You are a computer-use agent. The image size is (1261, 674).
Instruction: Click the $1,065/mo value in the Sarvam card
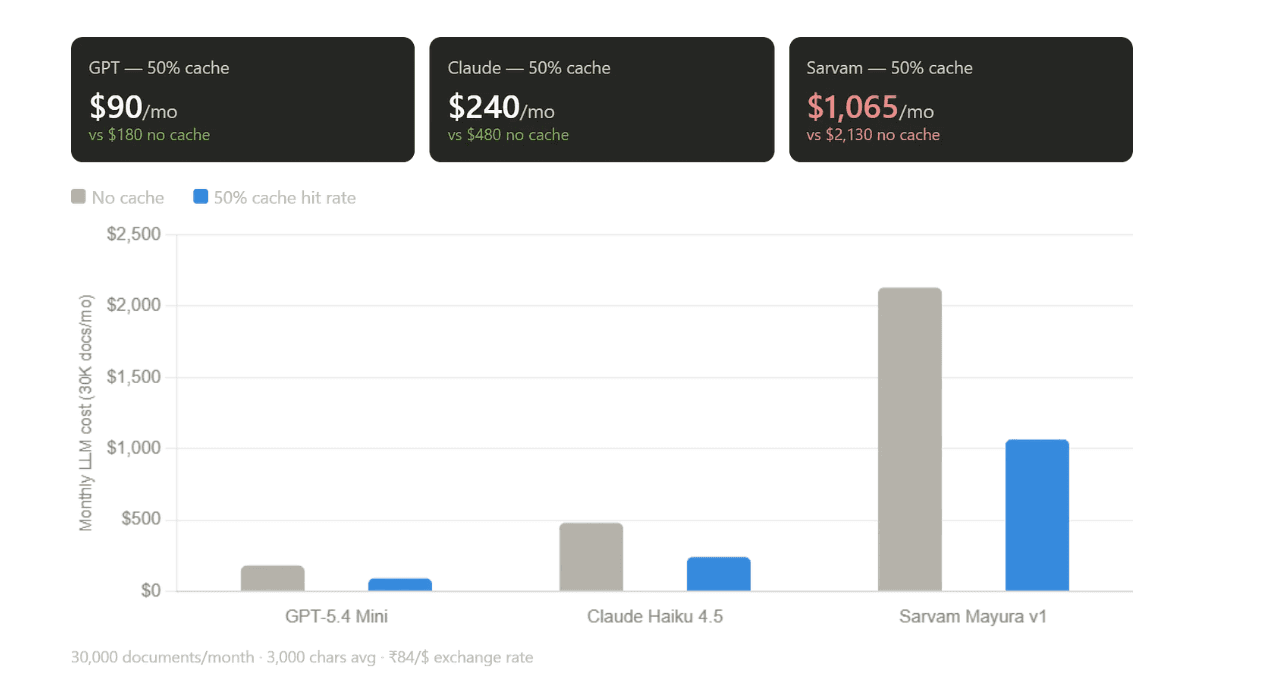pyautogui.click(x=870, y=107)
